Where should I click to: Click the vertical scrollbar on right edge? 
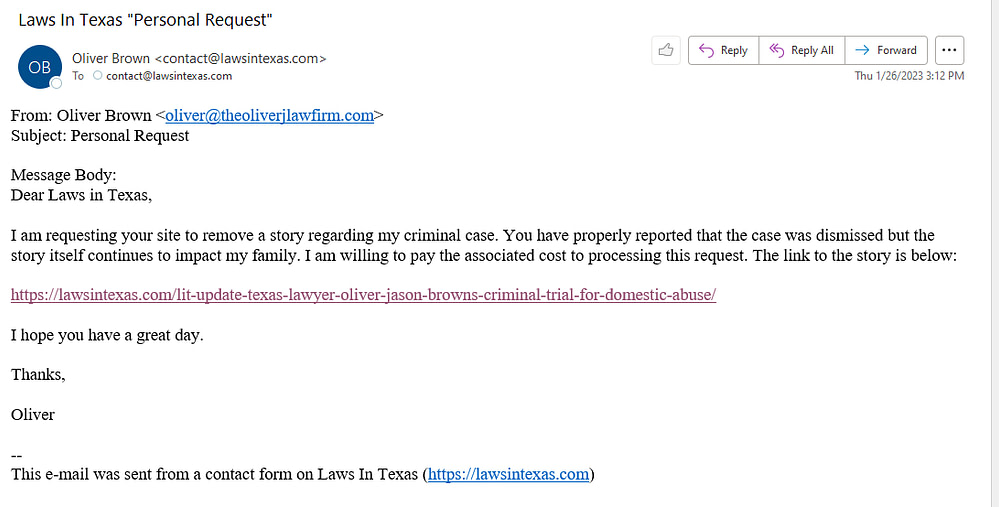point(995,254)
